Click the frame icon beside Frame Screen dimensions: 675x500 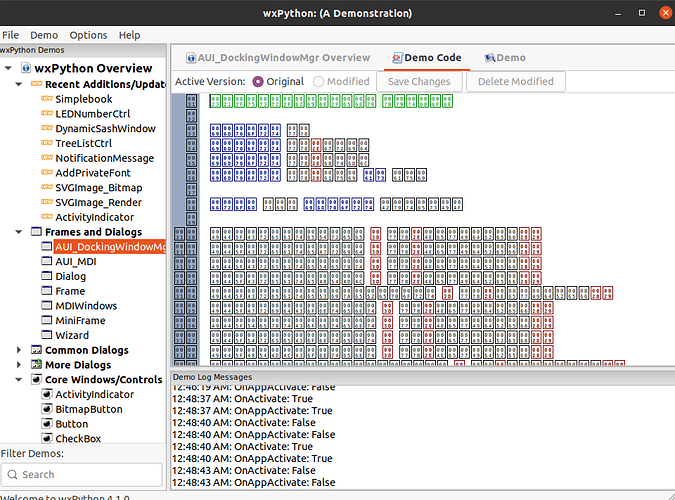pos(46,291)
